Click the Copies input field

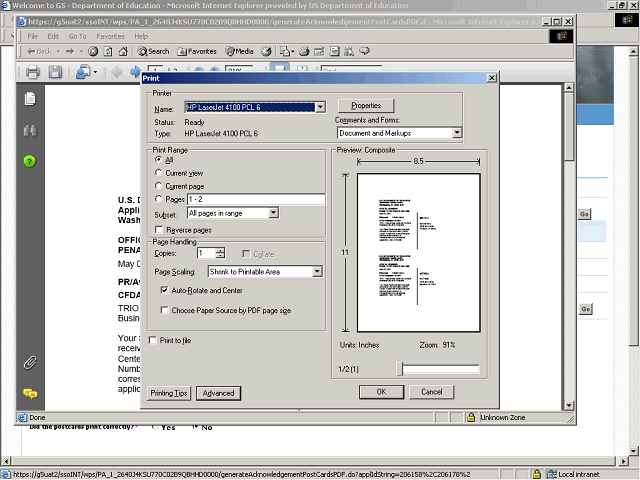(207, 253)
